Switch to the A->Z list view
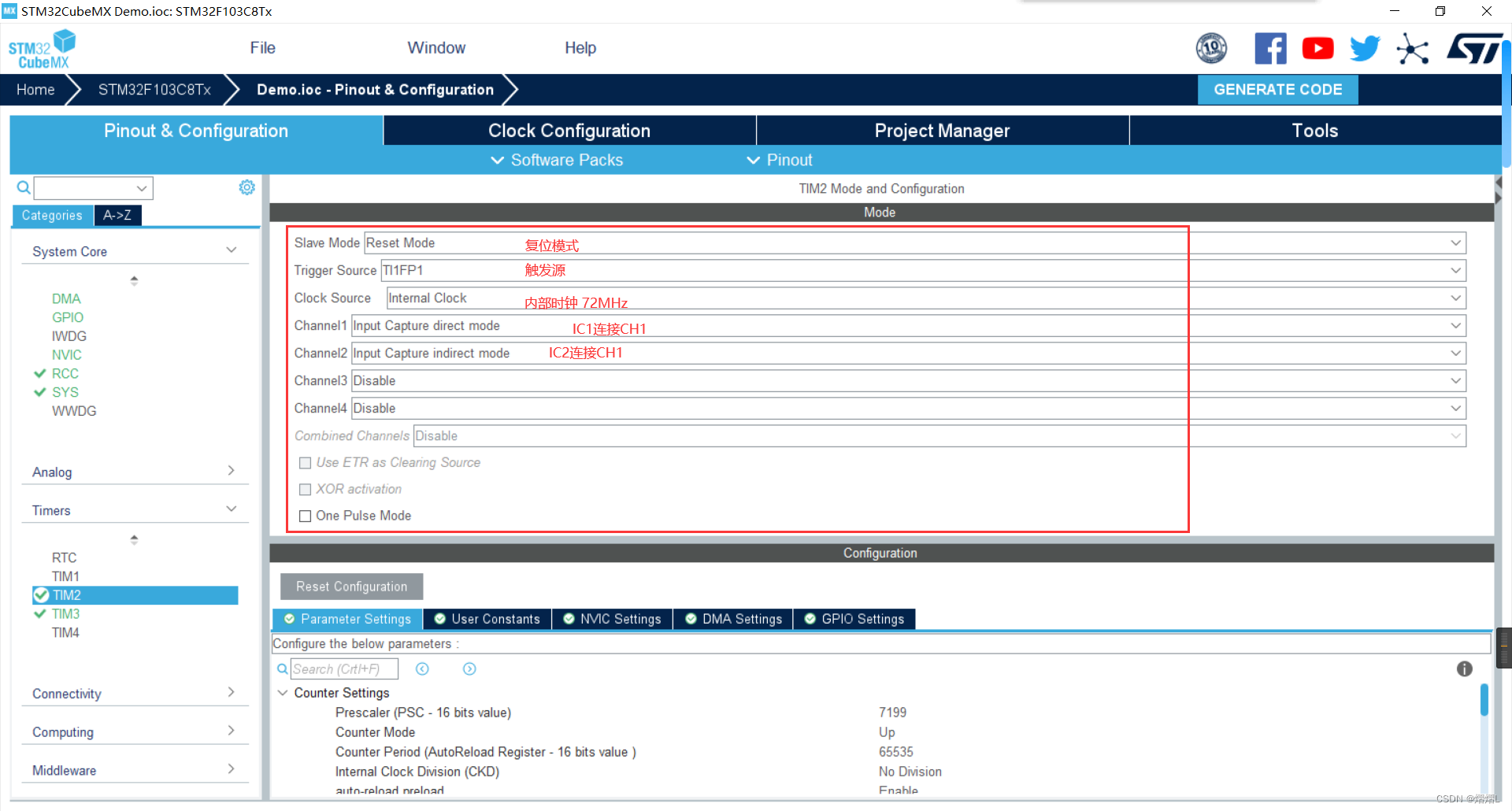 point(117,215)
